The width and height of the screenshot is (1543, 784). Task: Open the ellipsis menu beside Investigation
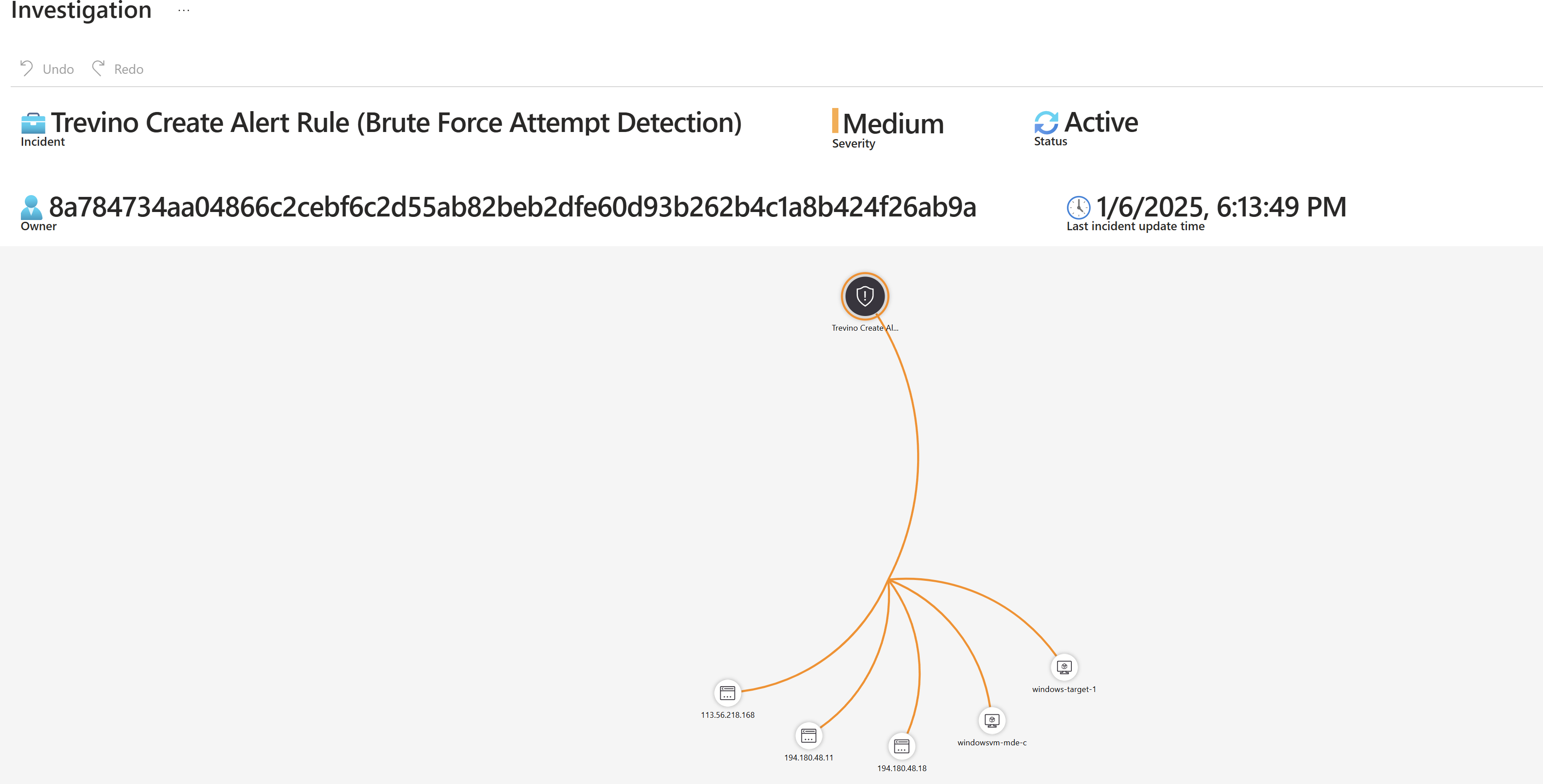pos(184,11)
